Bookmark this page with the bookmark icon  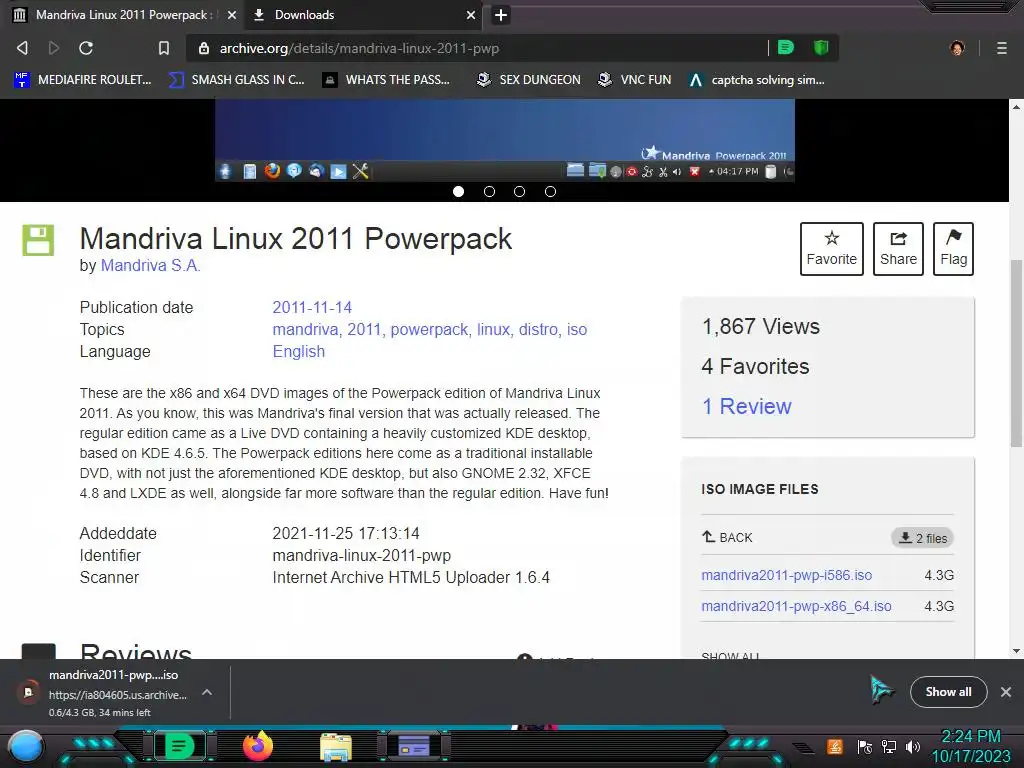[x=164, y=48]
